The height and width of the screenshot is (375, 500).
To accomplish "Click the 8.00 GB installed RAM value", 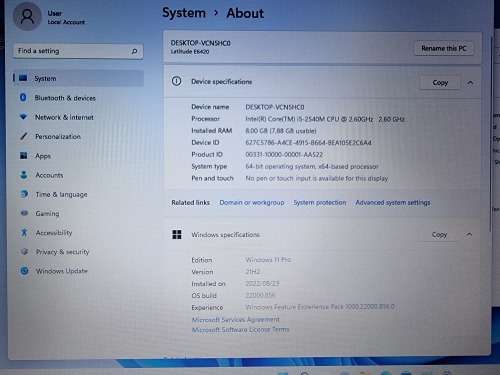I will point(281,131).
